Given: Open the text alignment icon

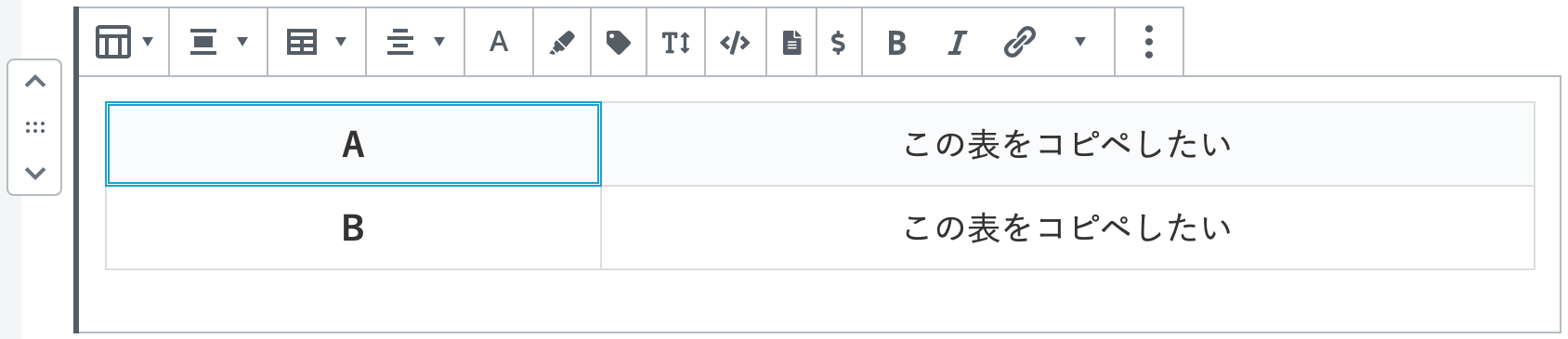Looking at the screenshot, I should pyautogui.click(x=400, y=42).
